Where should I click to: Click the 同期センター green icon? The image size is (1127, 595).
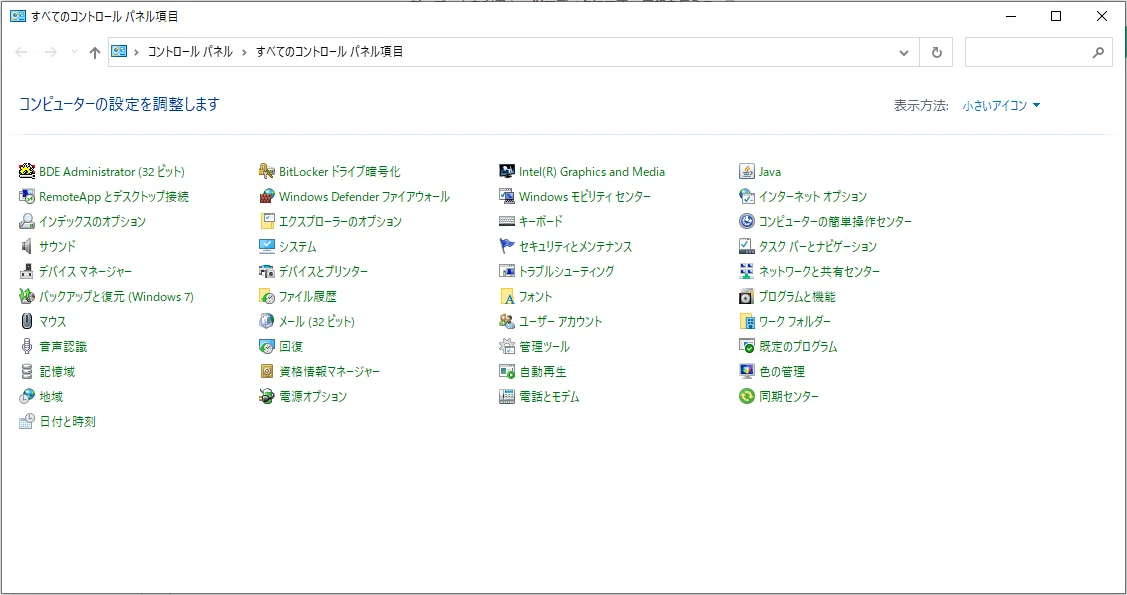pos(747,396)
